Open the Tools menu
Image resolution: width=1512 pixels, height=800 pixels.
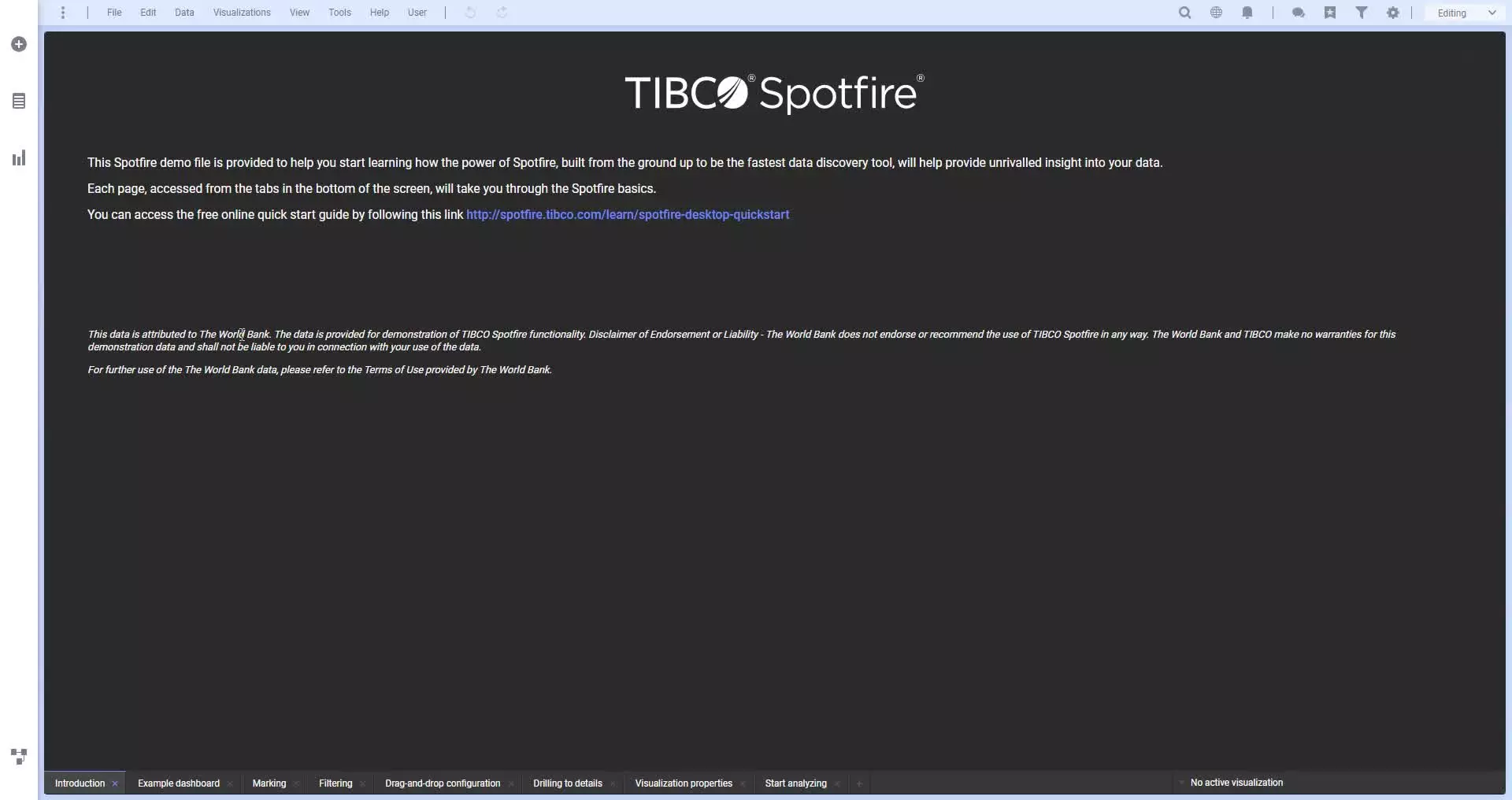point(339,13)
